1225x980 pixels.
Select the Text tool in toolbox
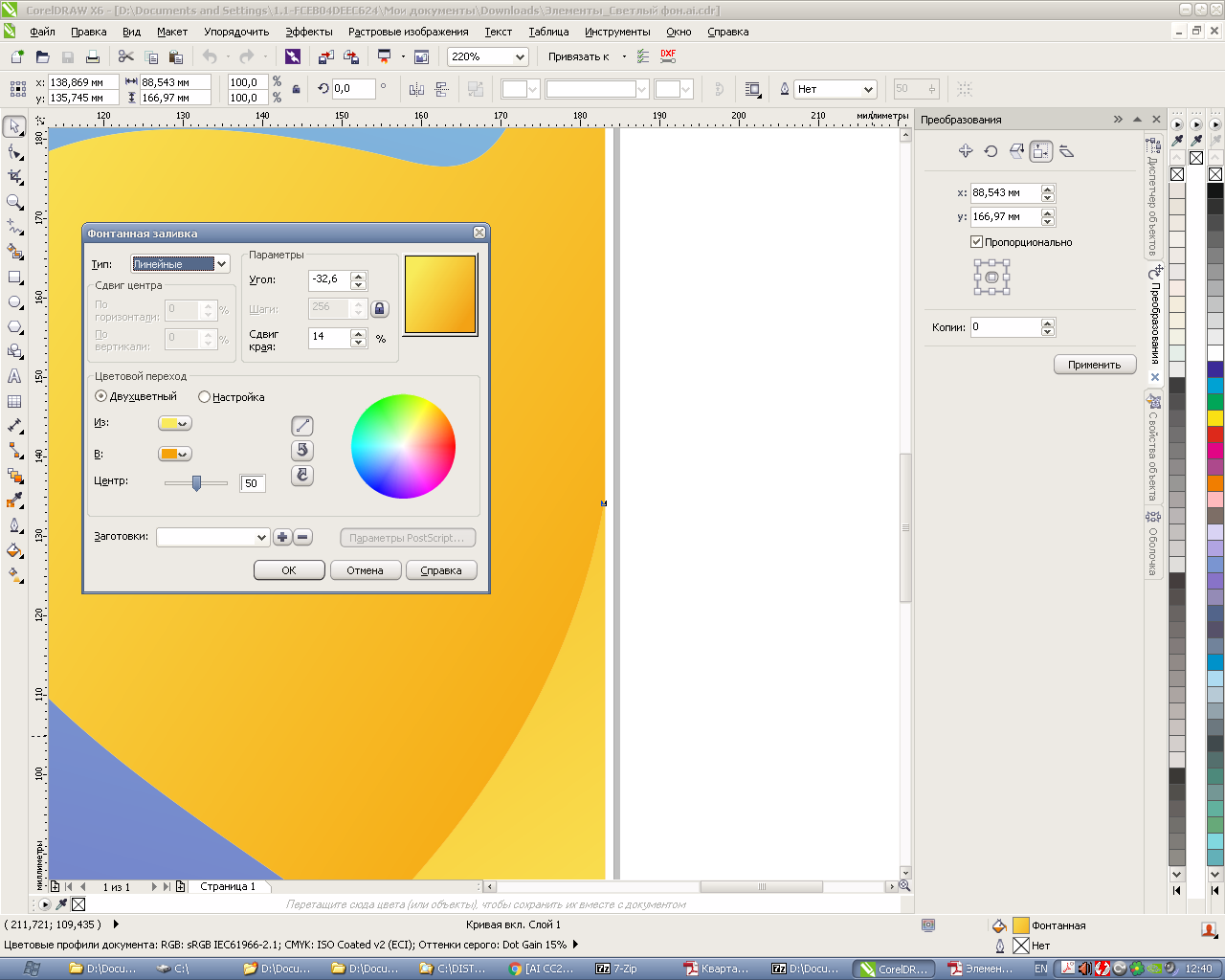coord(14,376)
